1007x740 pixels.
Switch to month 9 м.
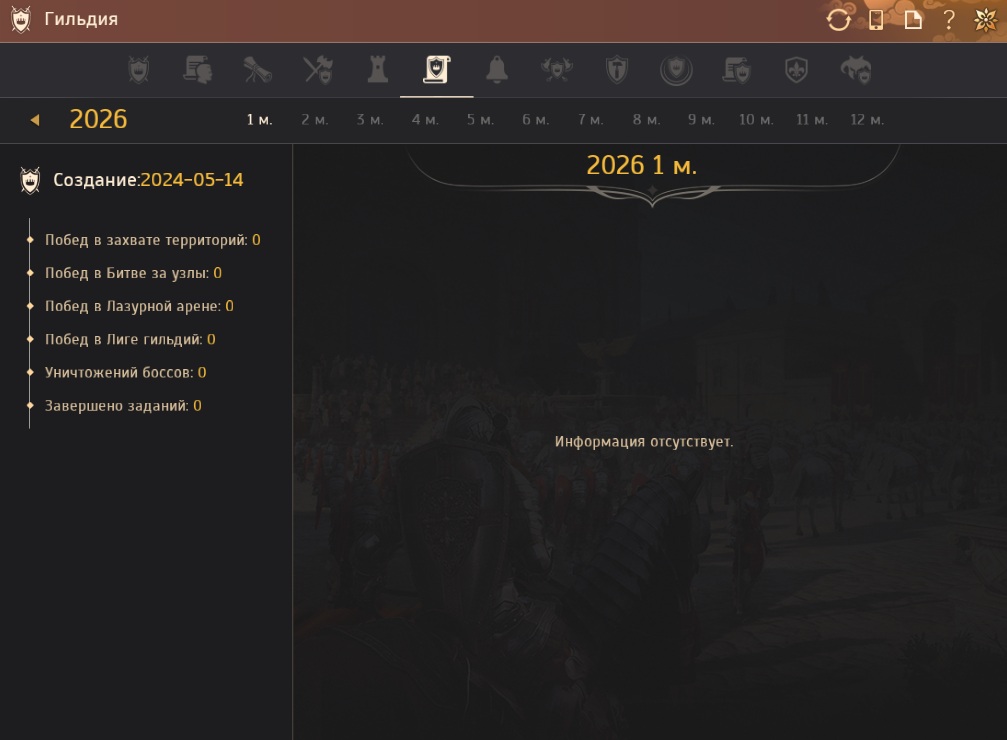point(701,120)
